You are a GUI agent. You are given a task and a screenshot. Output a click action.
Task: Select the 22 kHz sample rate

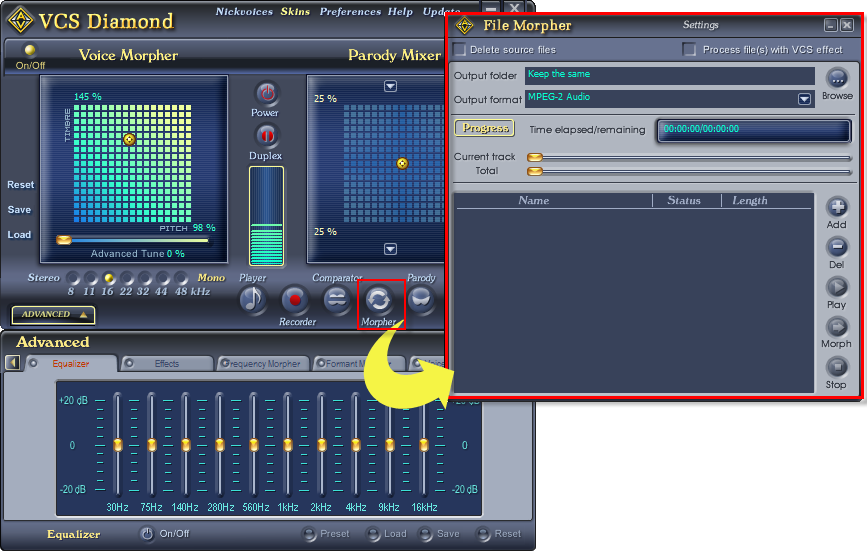pos(127,277)
